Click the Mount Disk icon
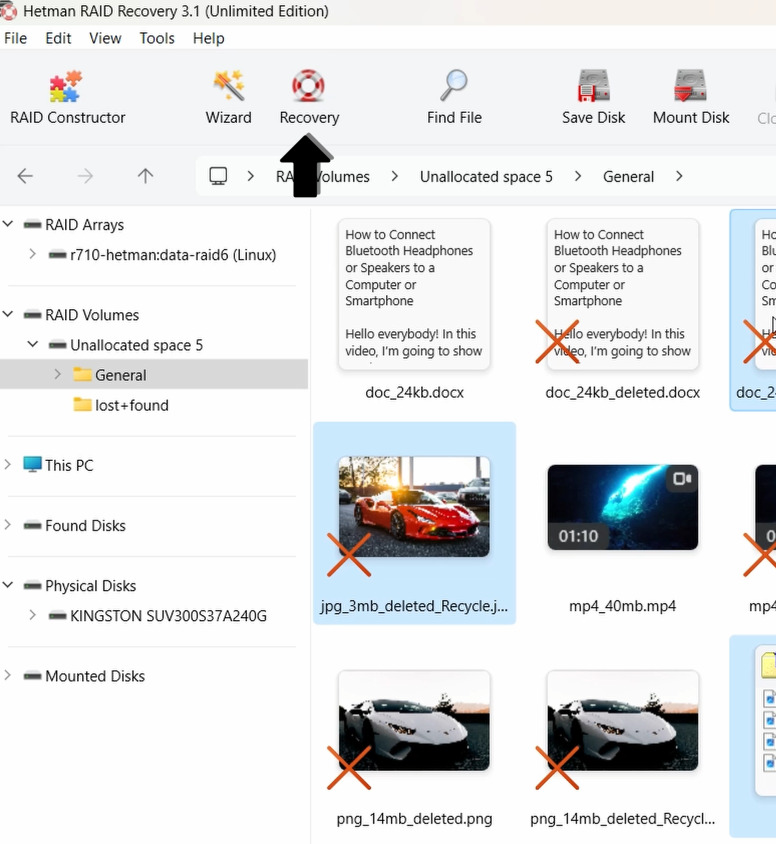Image resolution: width=776 pixels, height=844 pixels. tap(690, 85)
